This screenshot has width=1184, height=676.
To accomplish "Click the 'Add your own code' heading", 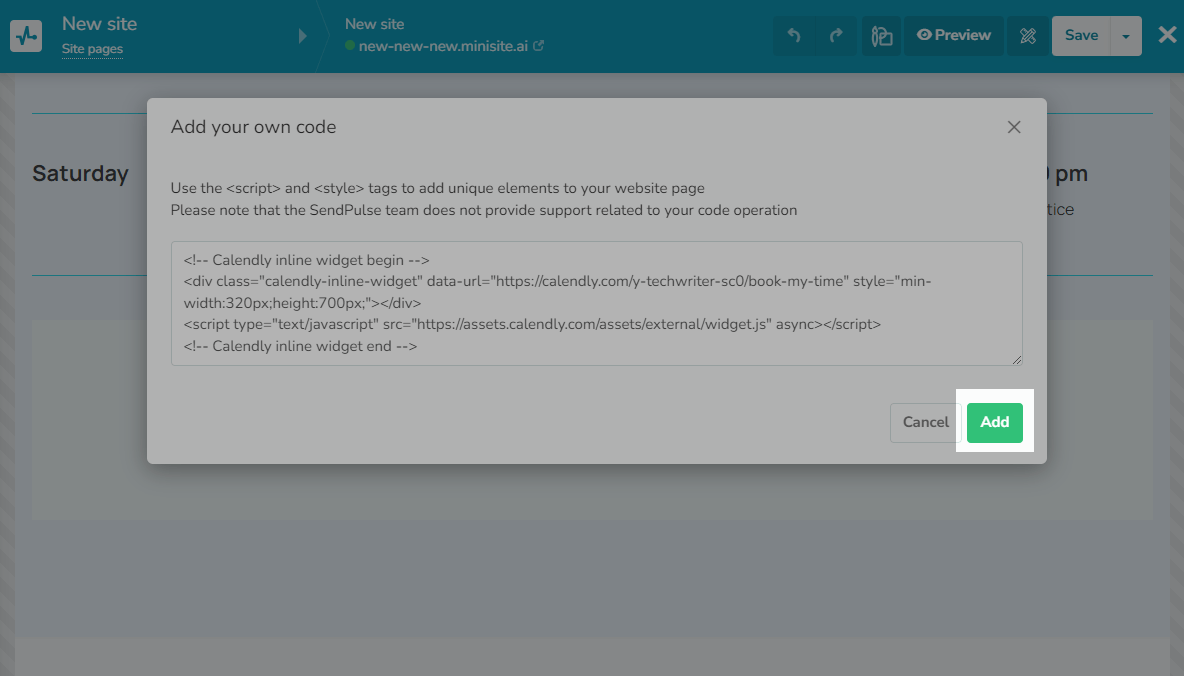I will (x=253, y=127).
